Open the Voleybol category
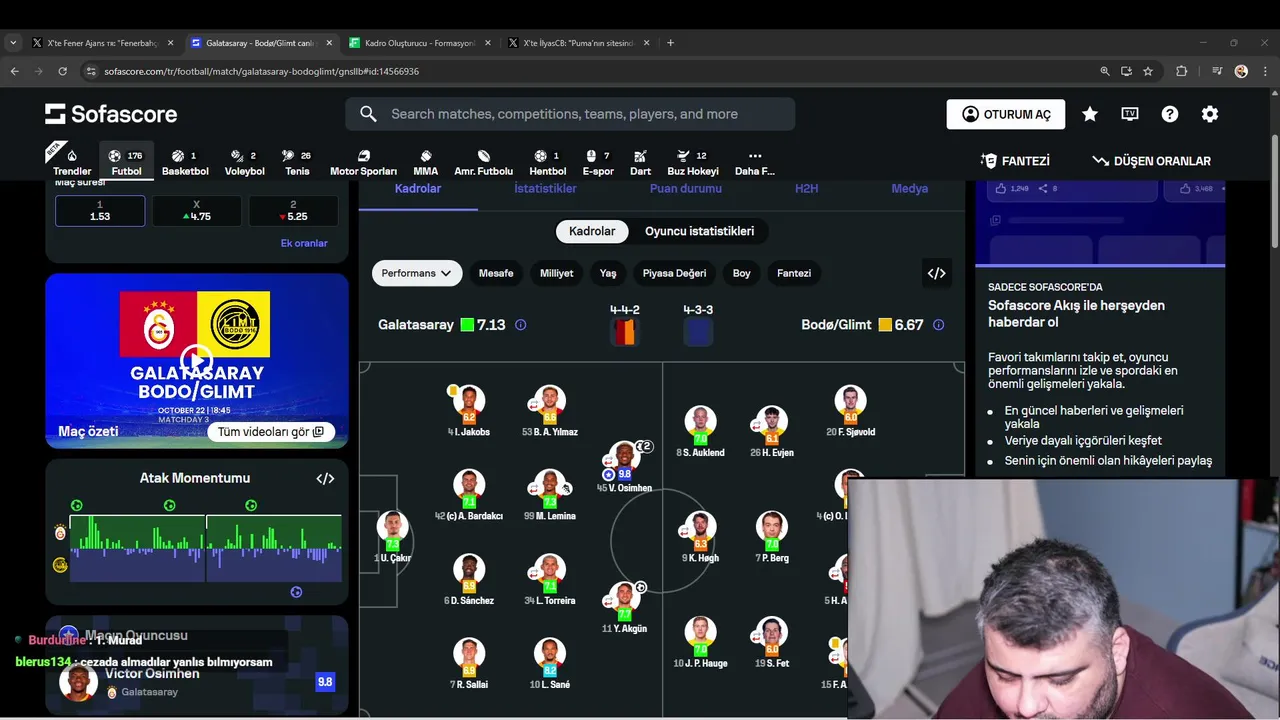 pyautogui.click(x=244, y=163)
